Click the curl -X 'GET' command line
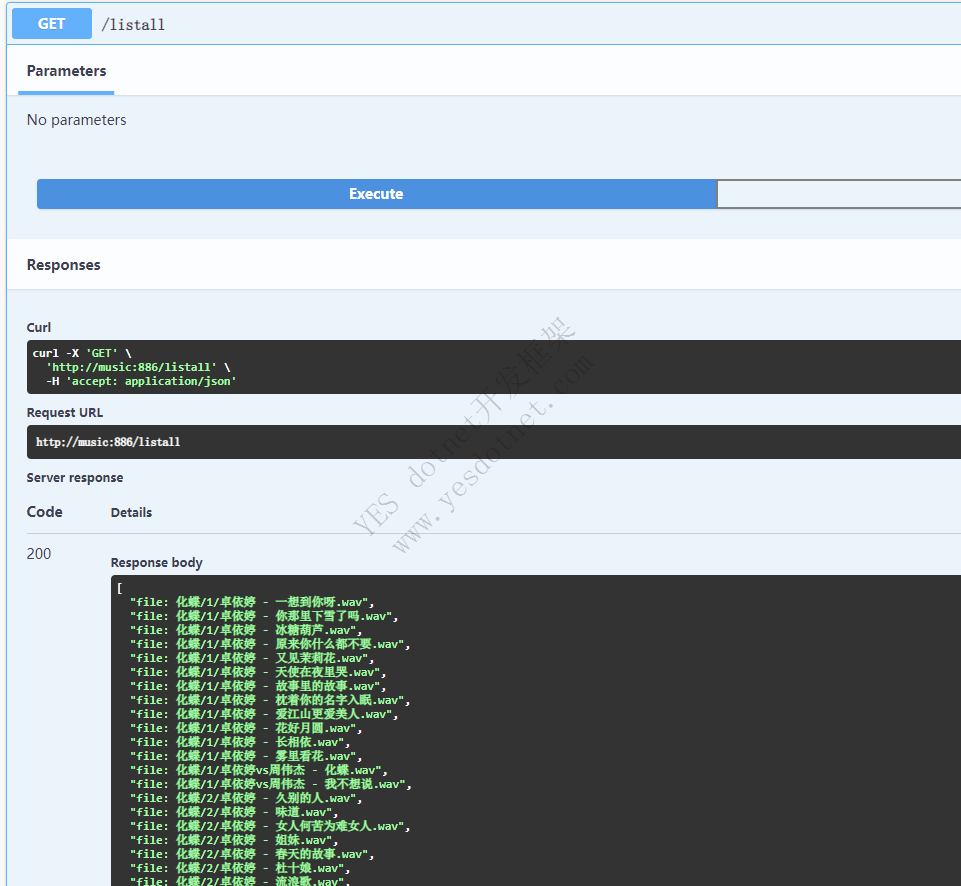The image size is (961, 886). tap(82, 353)
